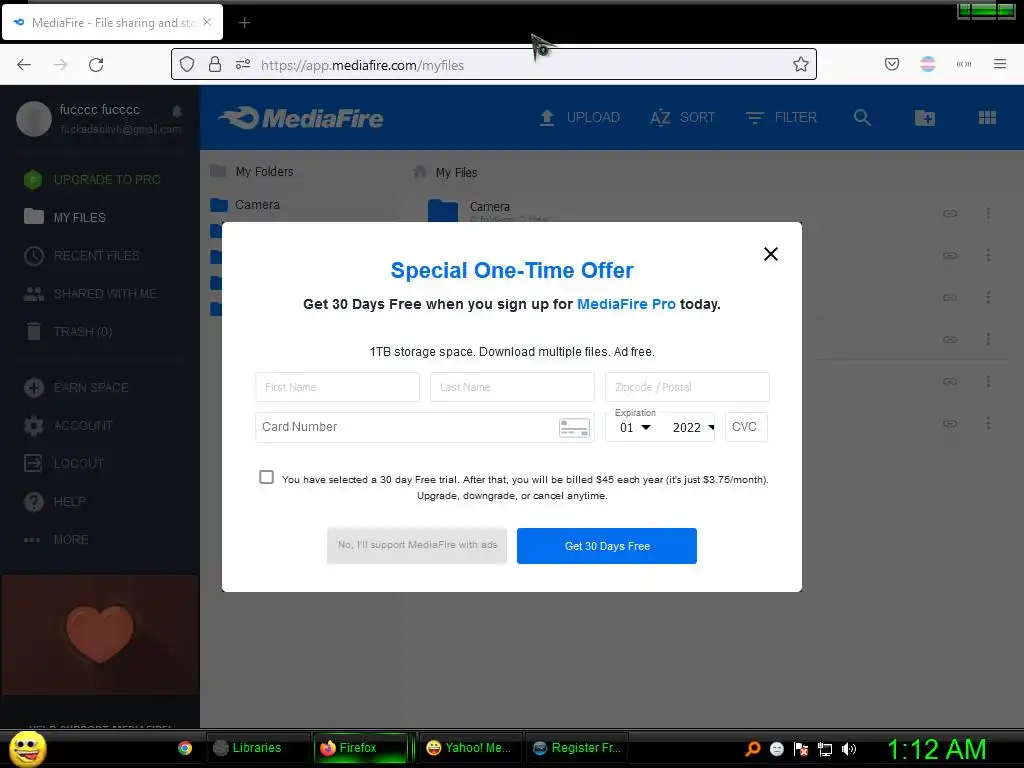Open the notification bell icon
Screen dimensions: 1024x768
177,111
